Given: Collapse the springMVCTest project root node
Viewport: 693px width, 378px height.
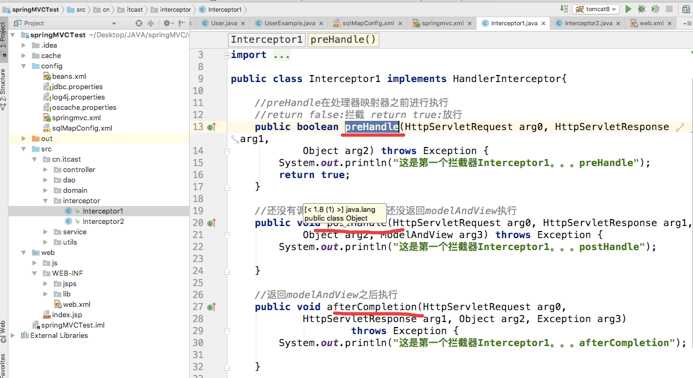Looking at the screenshot, I should pyautogui.click(x=13, y=34).
